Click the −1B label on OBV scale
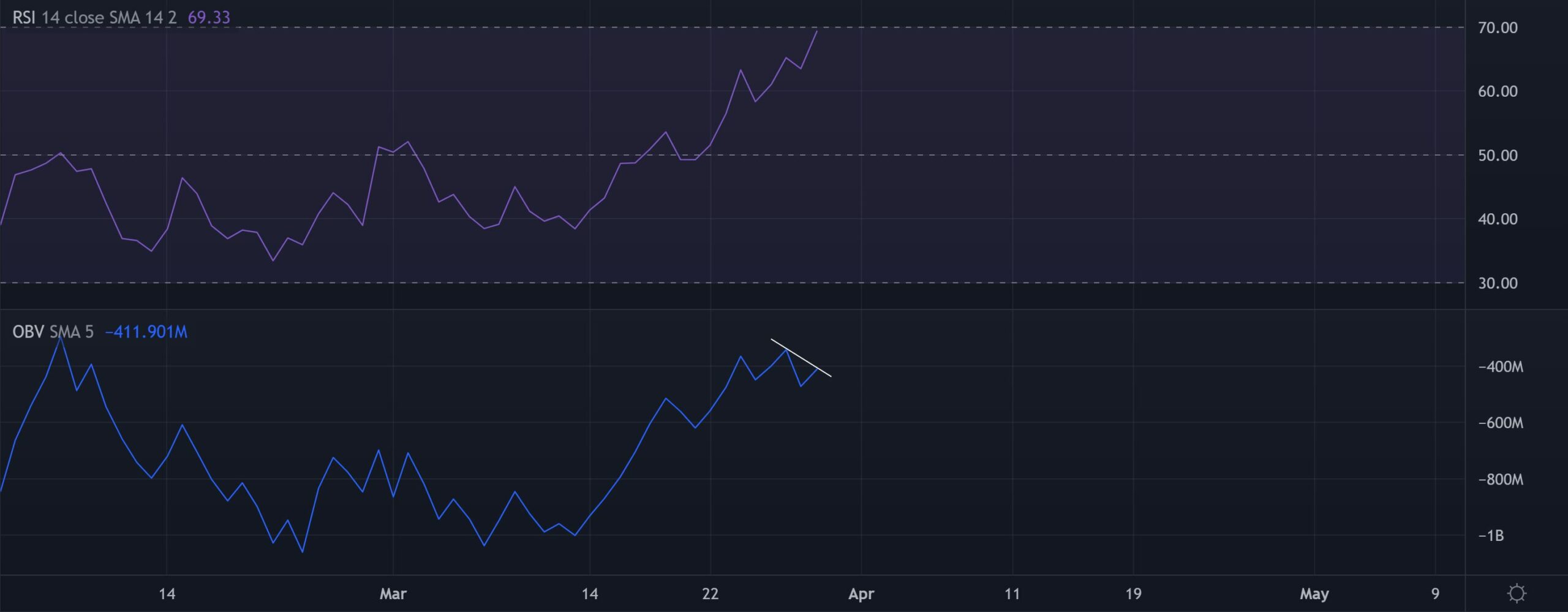Image resolution: width=1568 pixels, height=612 pixels. point(1491,535)
